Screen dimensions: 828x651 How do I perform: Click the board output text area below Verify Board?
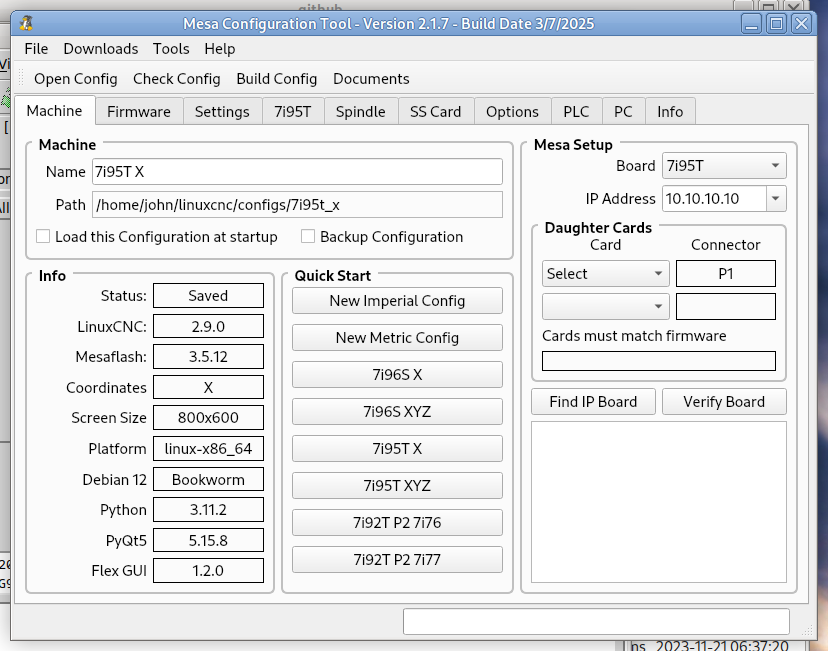pos(658,502)
